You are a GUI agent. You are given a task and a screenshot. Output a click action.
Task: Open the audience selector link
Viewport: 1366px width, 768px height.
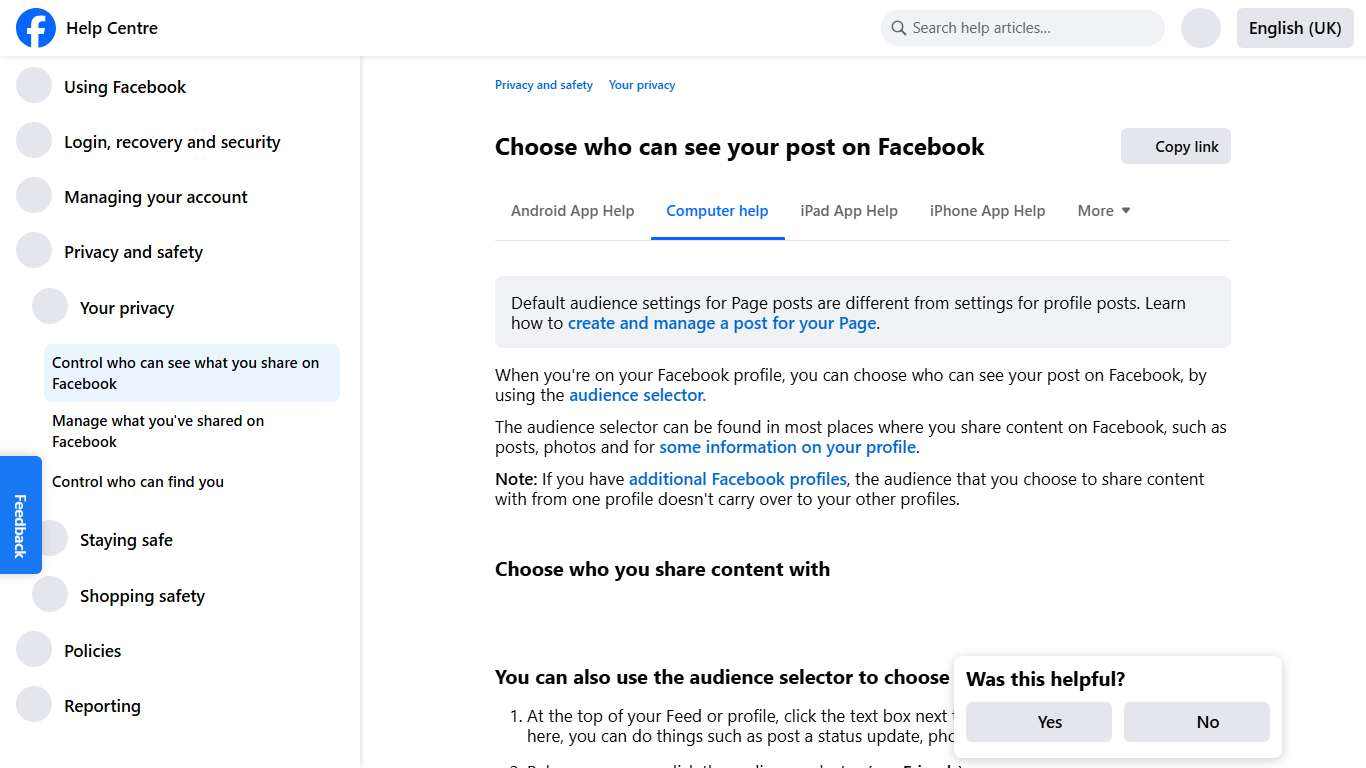635,395
